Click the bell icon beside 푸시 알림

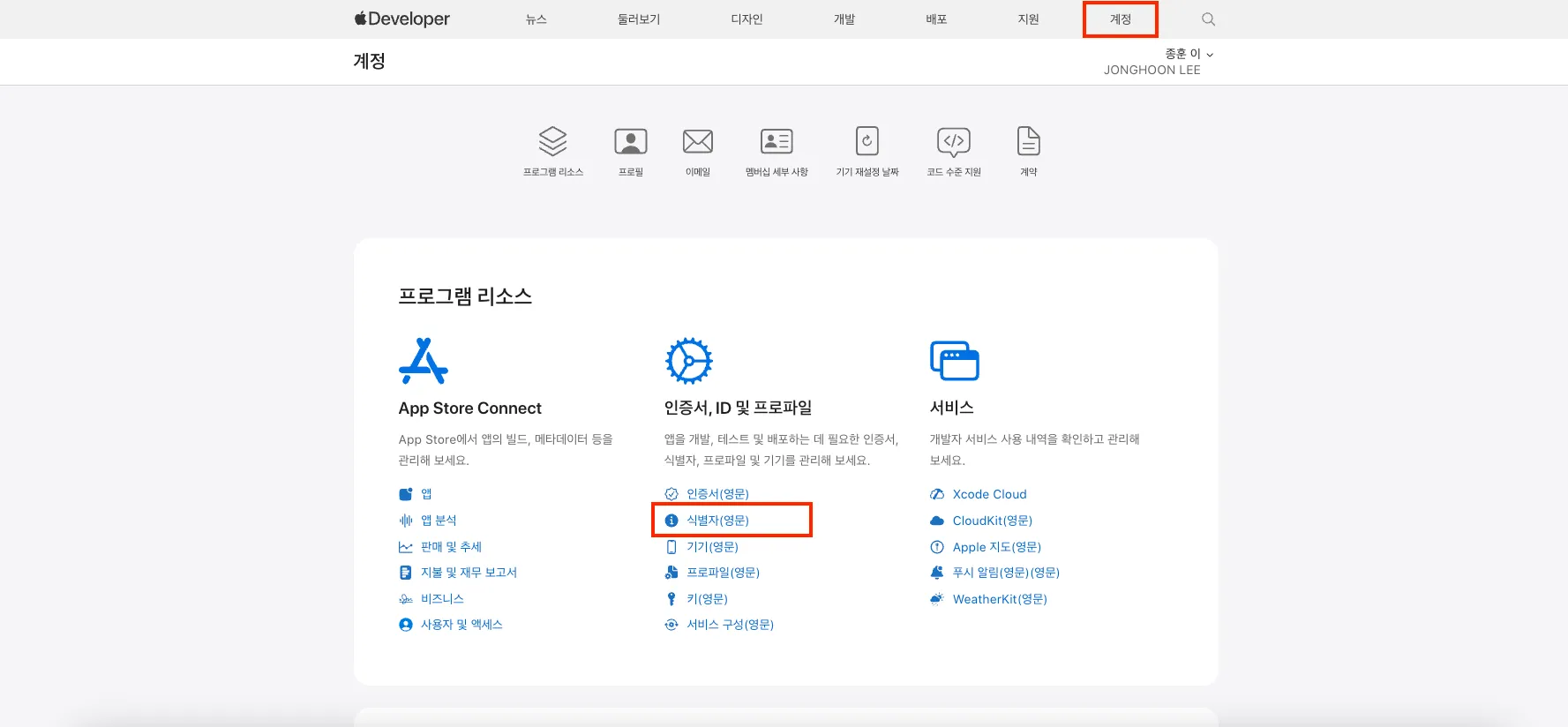(x=937, y=573)
